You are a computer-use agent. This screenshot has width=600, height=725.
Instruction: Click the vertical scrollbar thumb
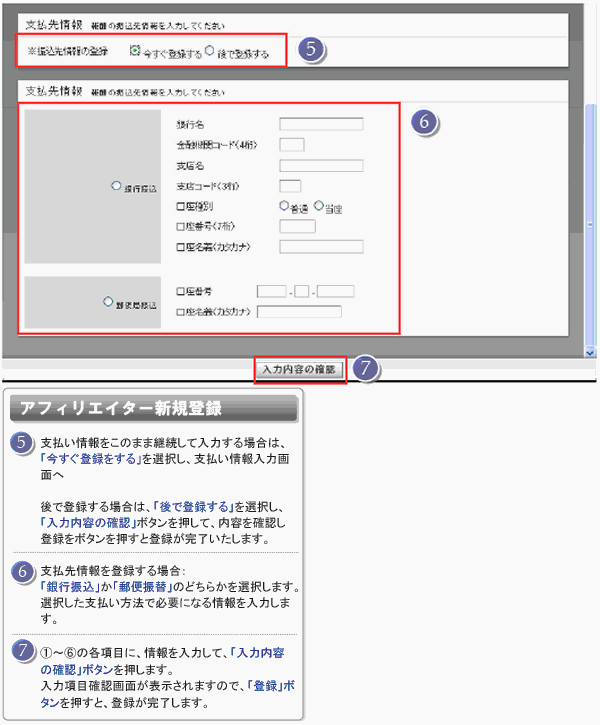pyautogui.click(x=590, y=225)
